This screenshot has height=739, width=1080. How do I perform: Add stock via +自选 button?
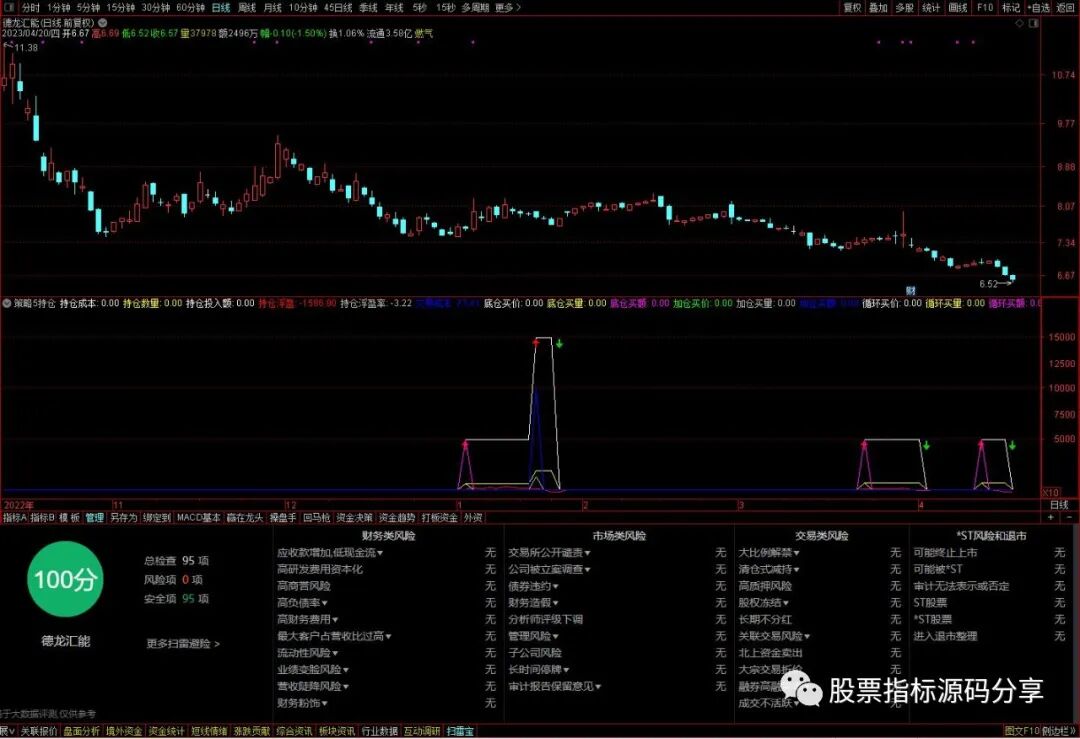pyautogui.click(x=1039, y=8)
